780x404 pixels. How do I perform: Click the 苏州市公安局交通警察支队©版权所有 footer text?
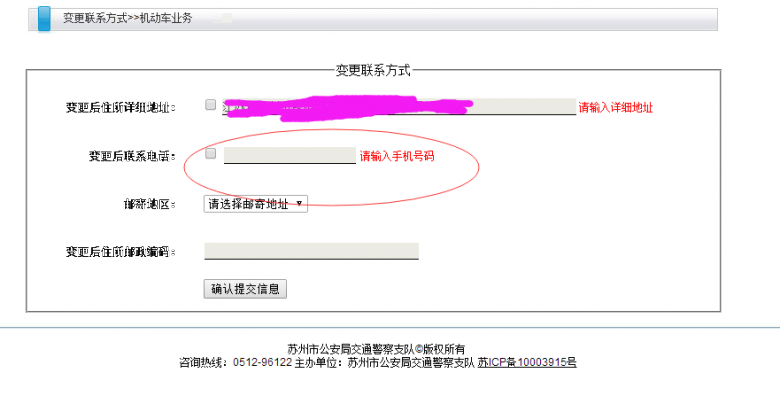click(376, 349)
